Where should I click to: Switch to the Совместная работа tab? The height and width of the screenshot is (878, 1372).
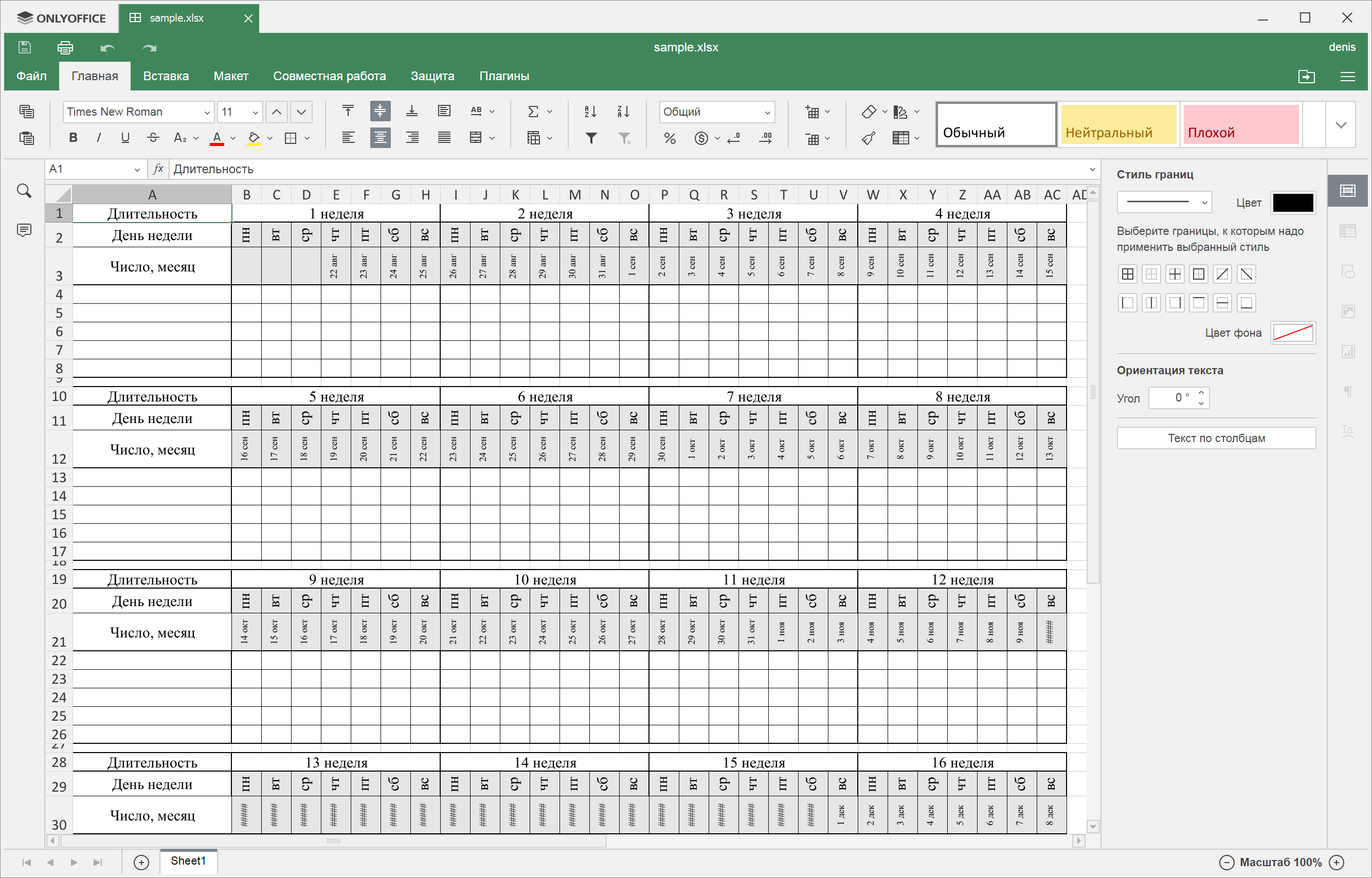[330, 77]
